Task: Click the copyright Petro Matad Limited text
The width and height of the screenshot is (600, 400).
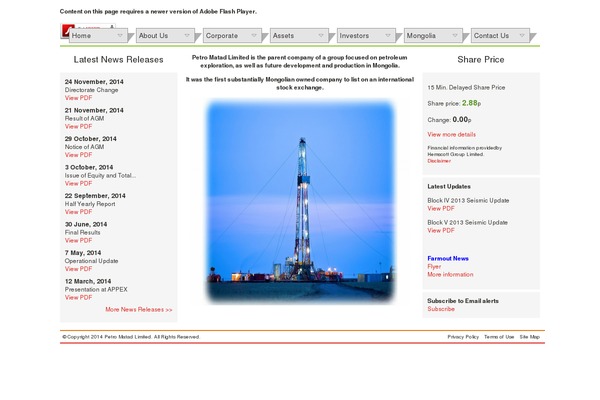Action: pos(131,337)
